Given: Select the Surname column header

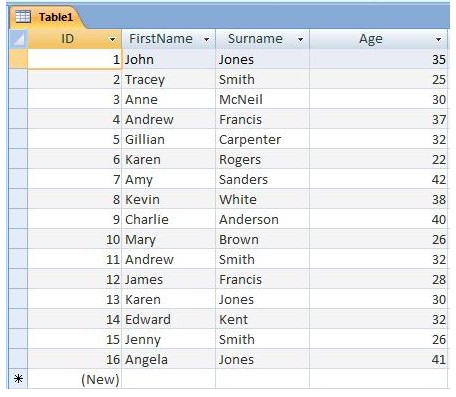Looking at the screenshot, I should pyautogui.click(x=263, y=39).
